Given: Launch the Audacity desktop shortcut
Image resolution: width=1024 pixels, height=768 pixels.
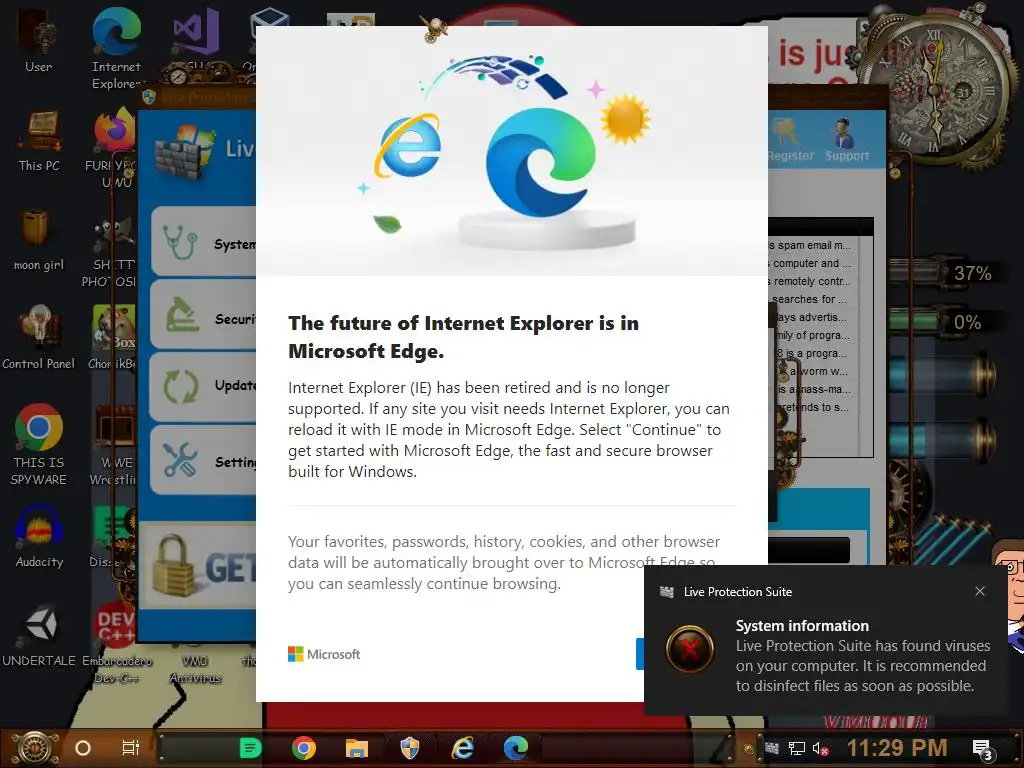Looking at the screenshot, I should [39, 537].
